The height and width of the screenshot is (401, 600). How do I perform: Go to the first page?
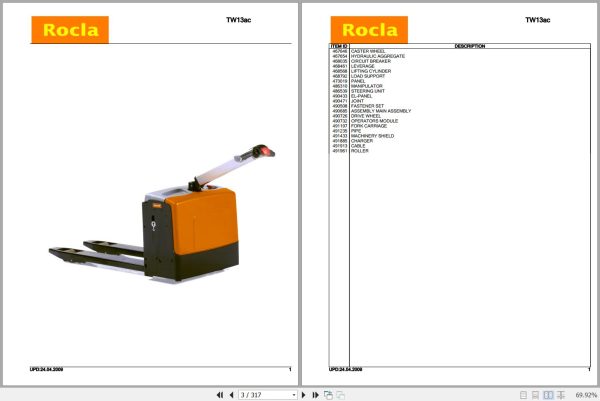point(220,395)
